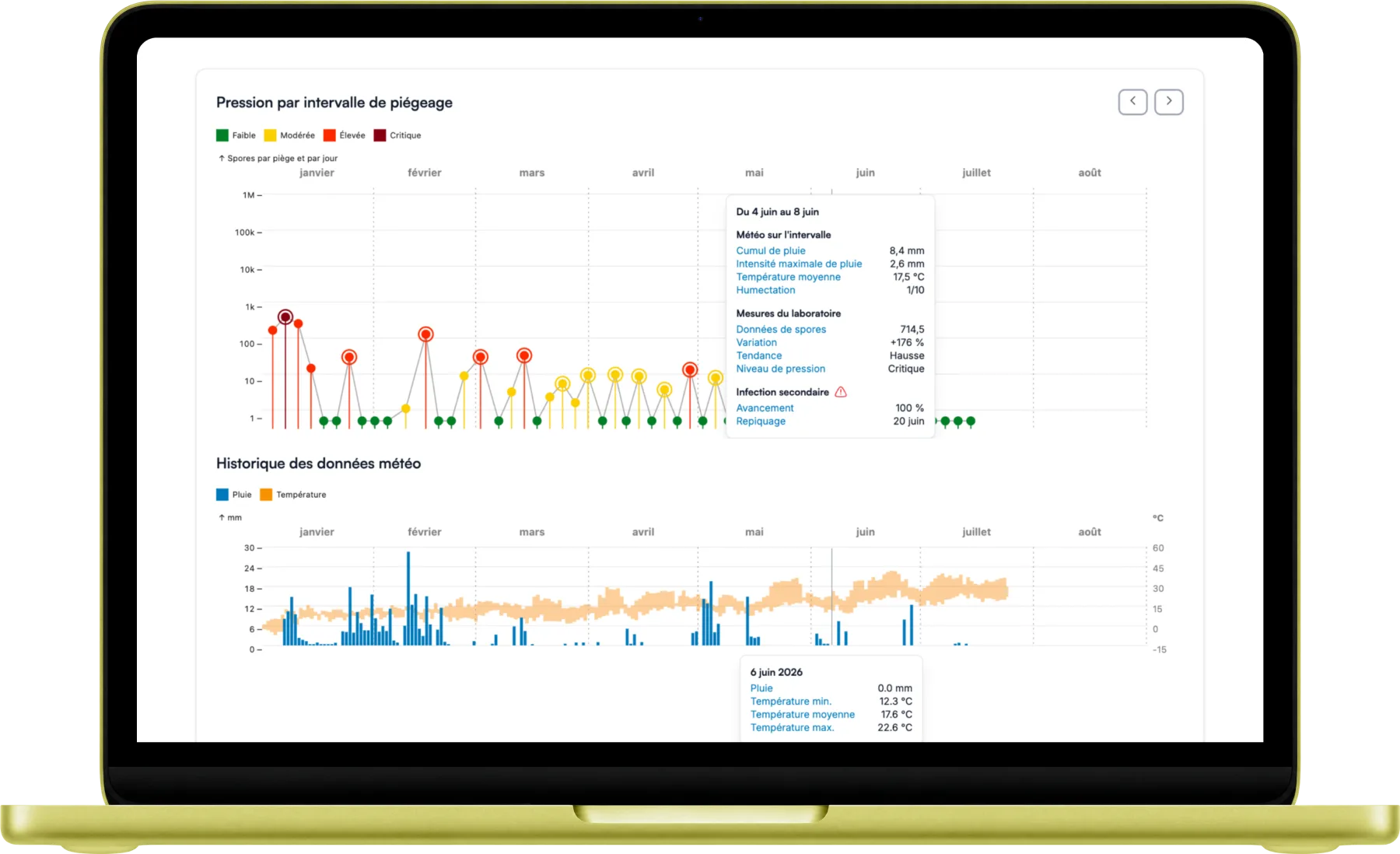Toggle the Température legend in weather chart
This screenshot has width=1400, height=854.
(x=293, y=495)
